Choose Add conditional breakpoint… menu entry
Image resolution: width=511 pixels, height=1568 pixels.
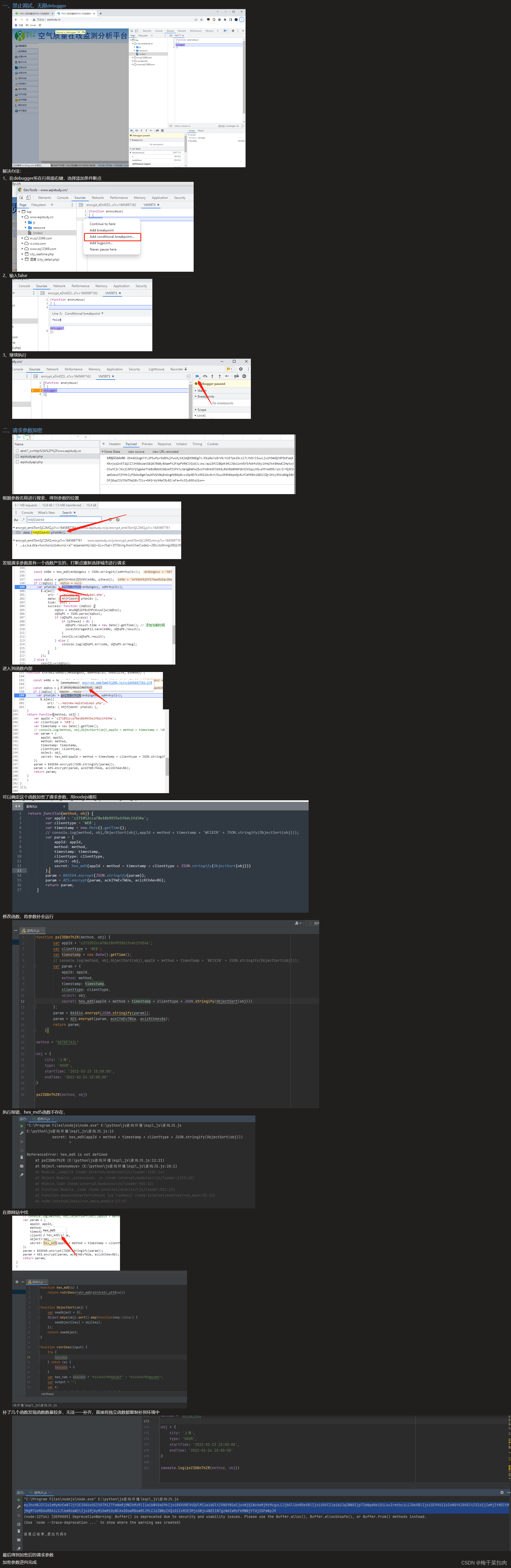112,237
